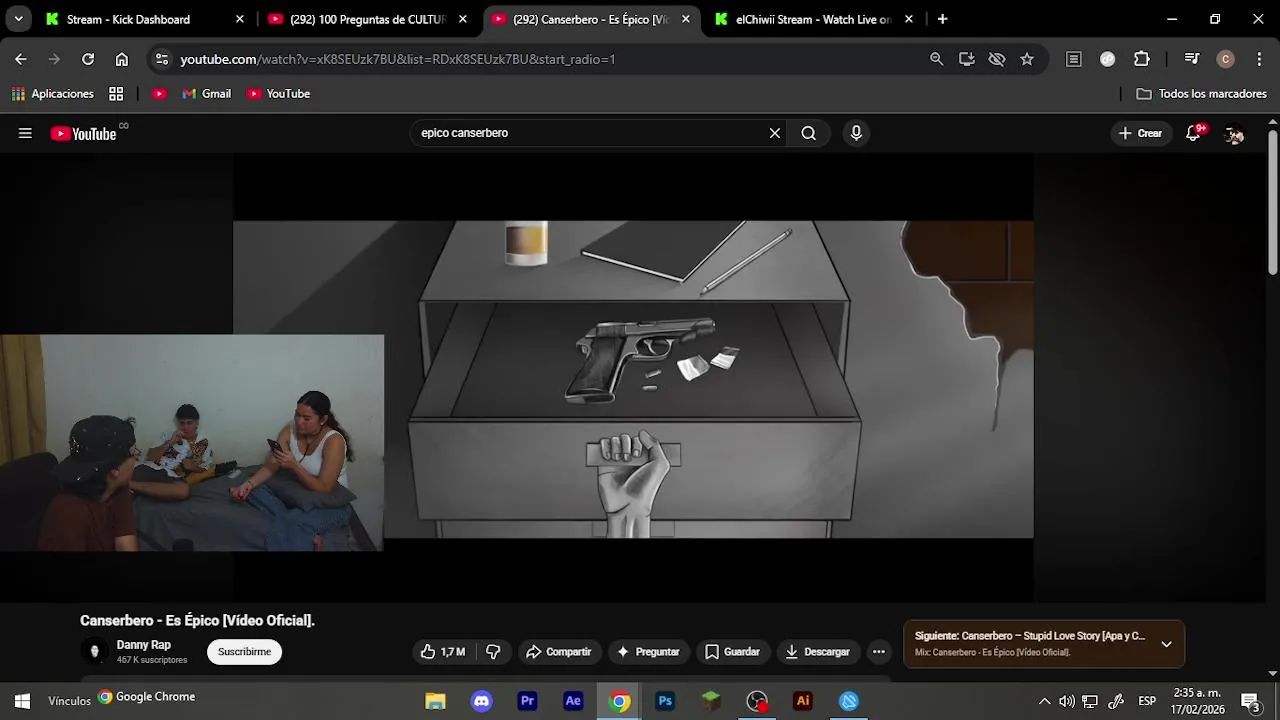Open Photoshop from the taskbar
Image resolution: width=1280 pixels, height=720 pixels.
[x=665, y=701]
